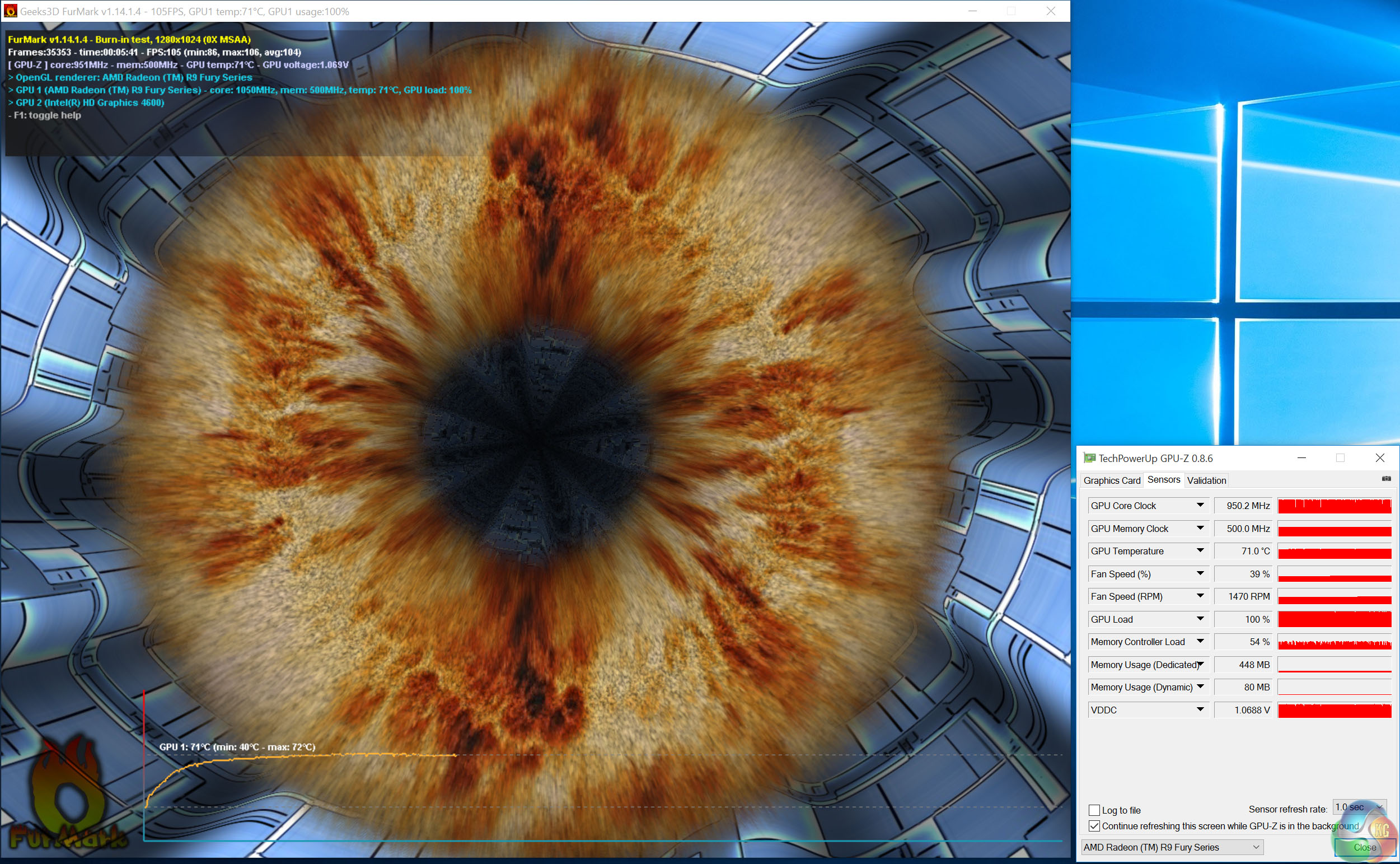Expand the VDDC sensor dropdown arrow

pyautogui.click(x=1200, y=709)
